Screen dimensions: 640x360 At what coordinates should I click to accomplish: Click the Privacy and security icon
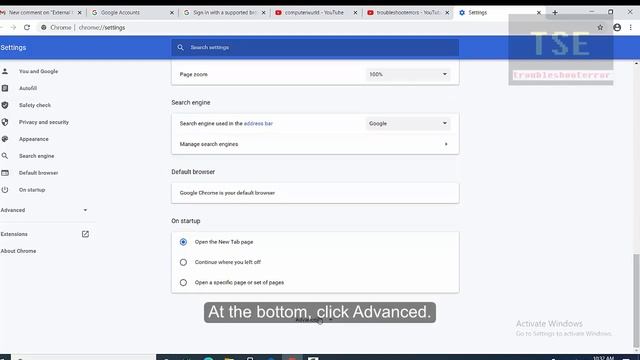coord(5,122)
